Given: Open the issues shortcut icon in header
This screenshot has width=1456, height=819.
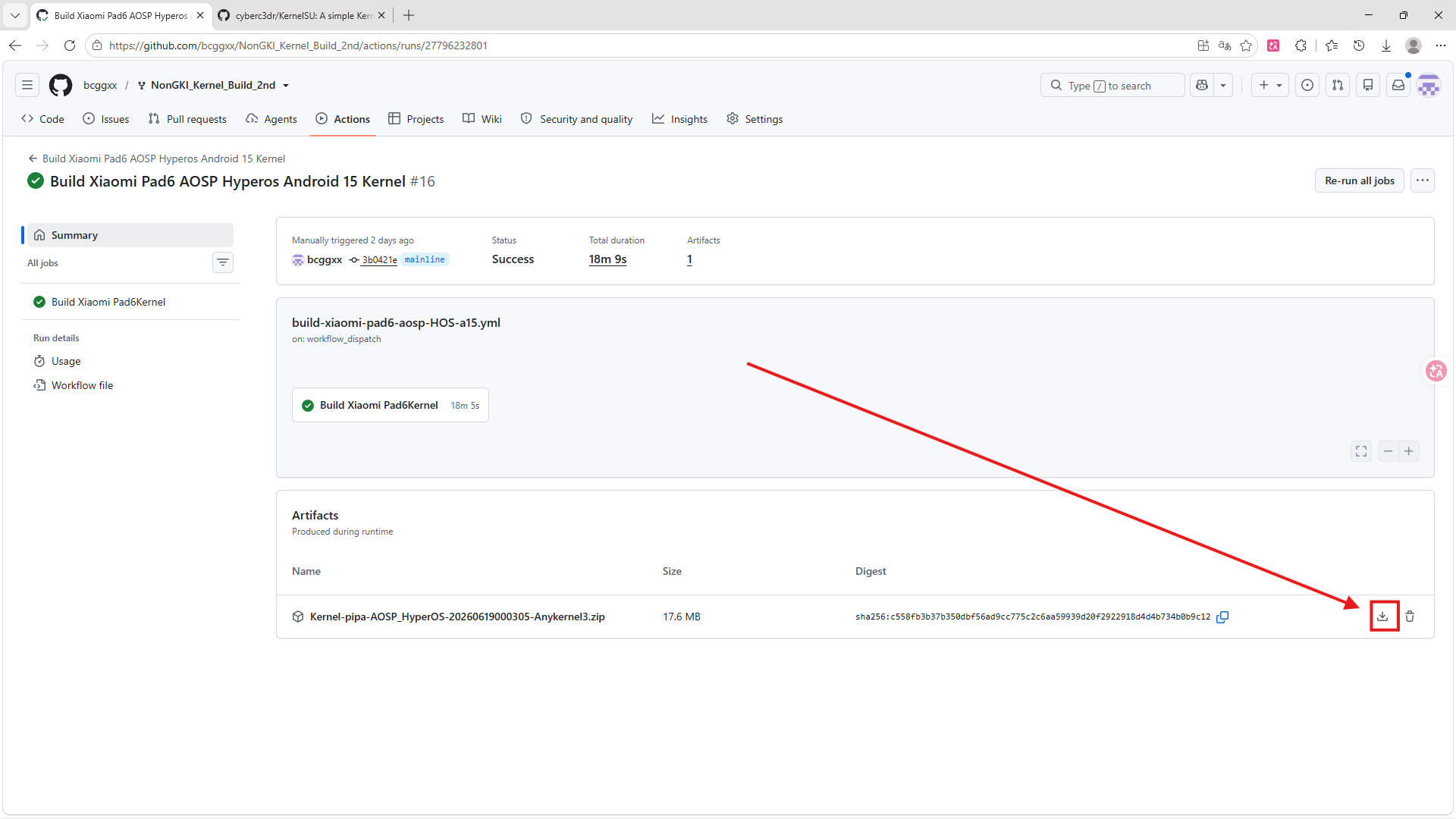Looking at the screenshot, I should 1307,86.
